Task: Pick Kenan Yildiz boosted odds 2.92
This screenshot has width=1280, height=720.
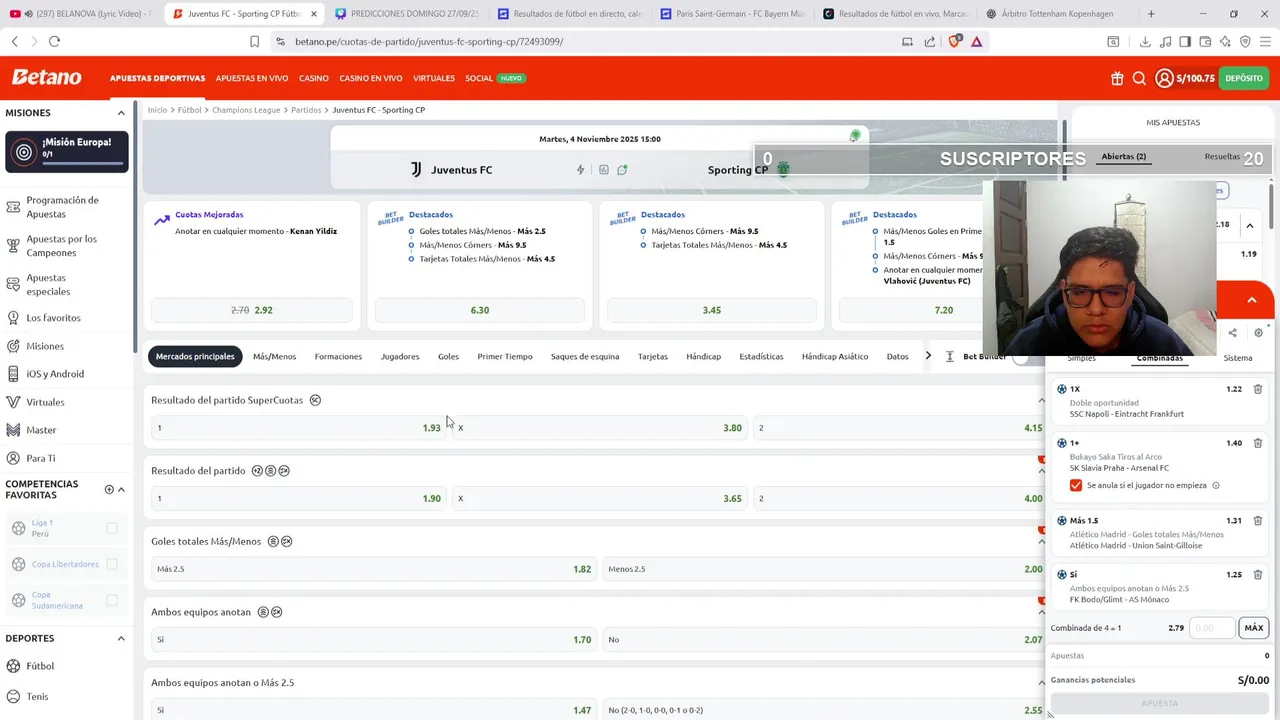Action: [x=252, y=310]
